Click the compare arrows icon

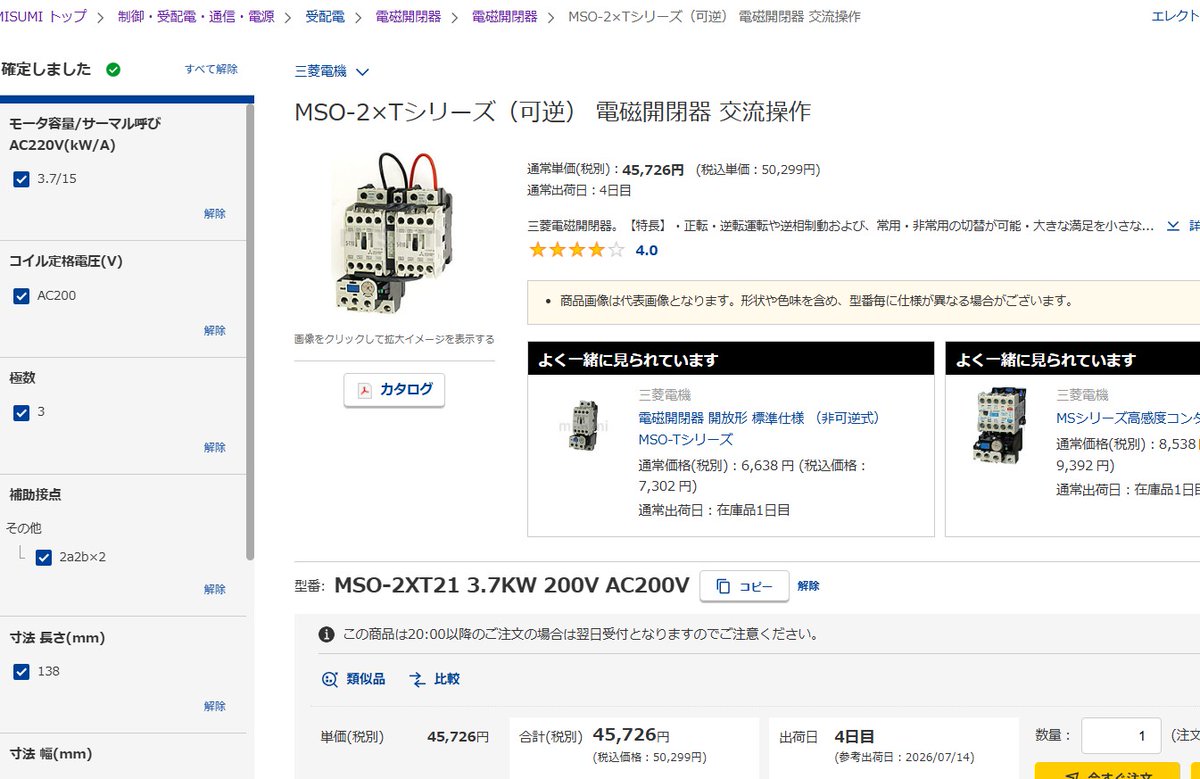coord(418,679)
